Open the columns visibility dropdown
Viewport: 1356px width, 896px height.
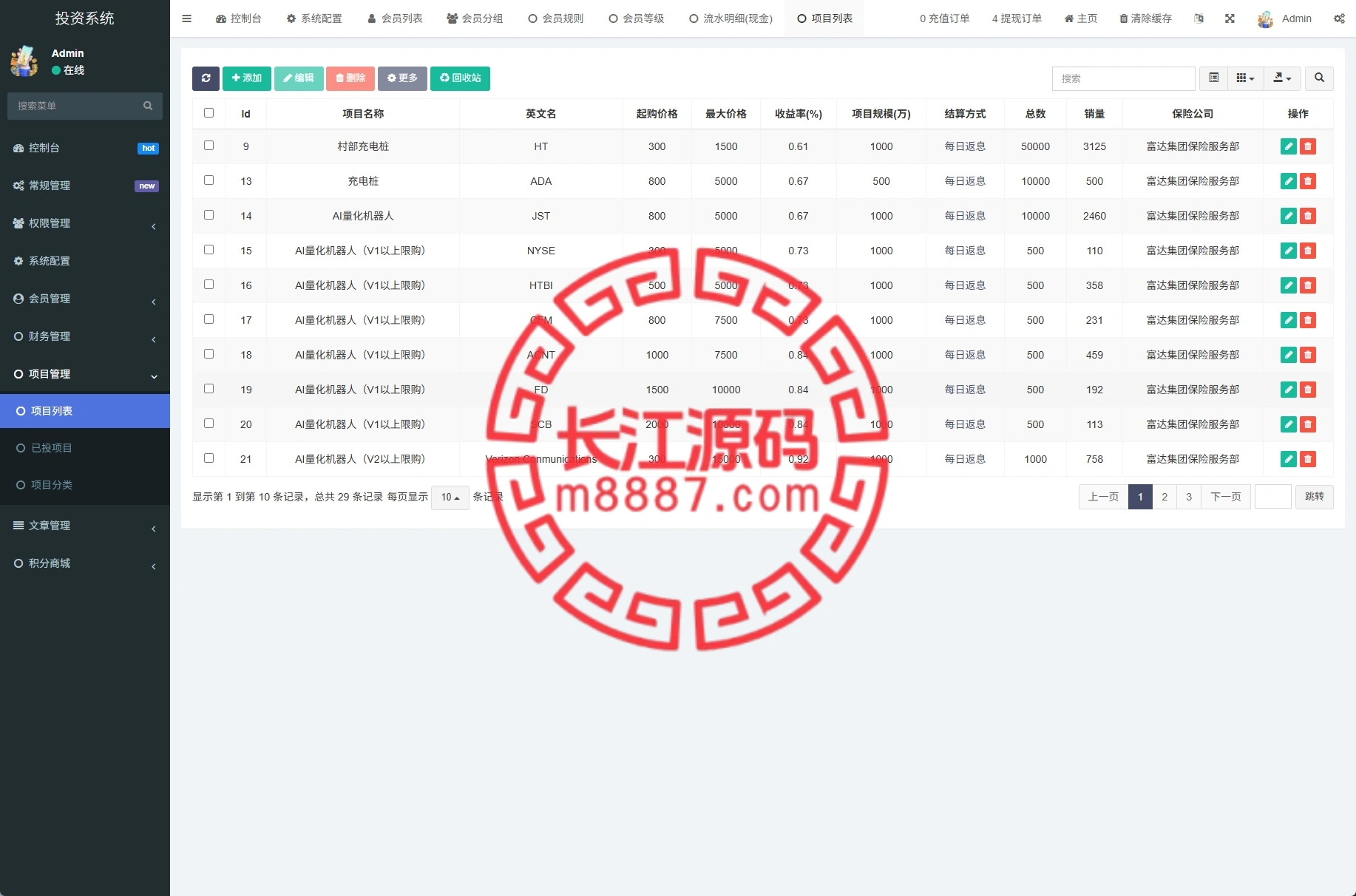point(1245,78)
